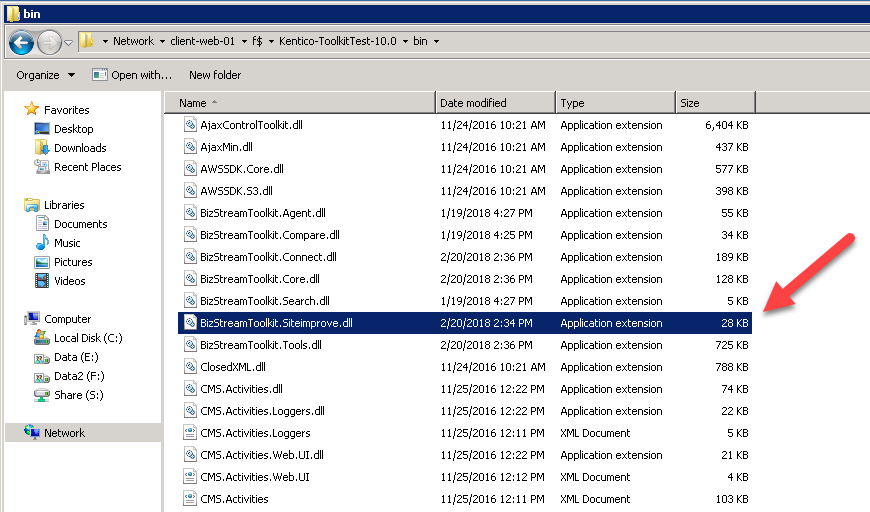Viewport: 870px width, 512px height.
Task: Select BizStreamToolkit.Compare.dll
Action: (x=270, y=235)
